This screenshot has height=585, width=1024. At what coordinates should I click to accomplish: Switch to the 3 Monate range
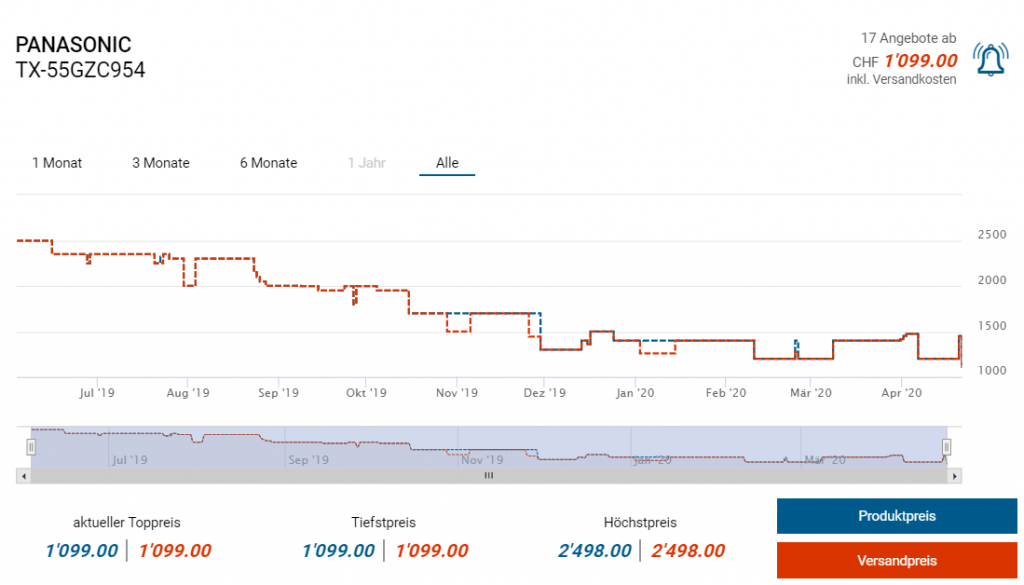[161, 163]
